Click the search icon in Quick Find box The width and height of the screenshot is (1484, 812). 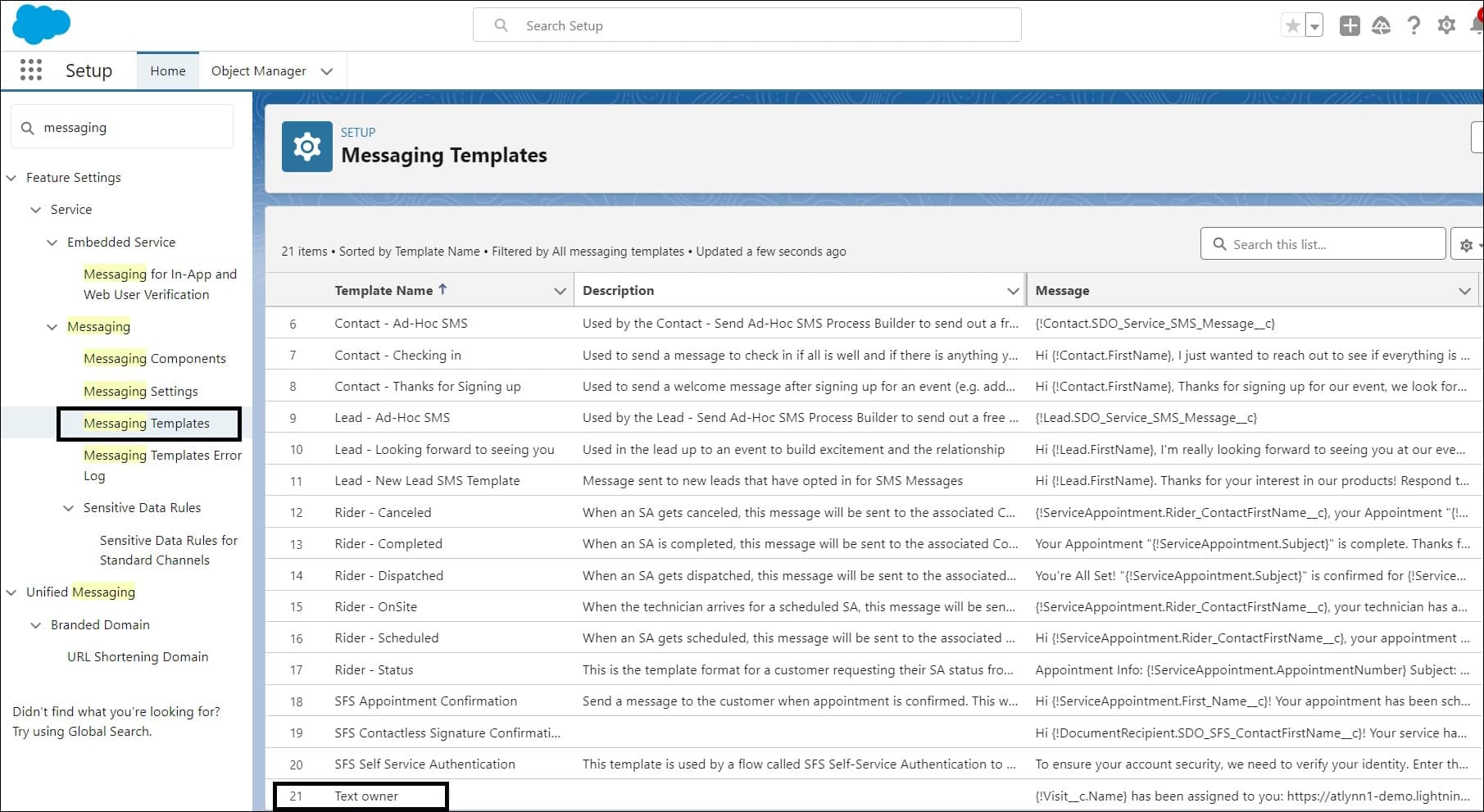coord(28,128)
